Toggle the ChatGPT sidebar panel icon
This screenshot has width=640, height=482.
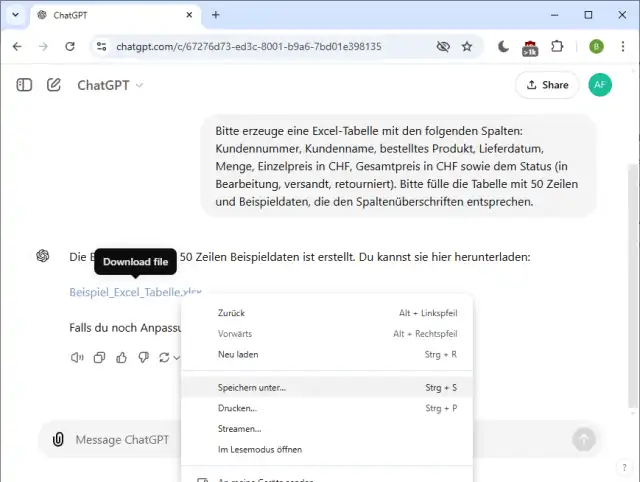(x=24, y=85)
